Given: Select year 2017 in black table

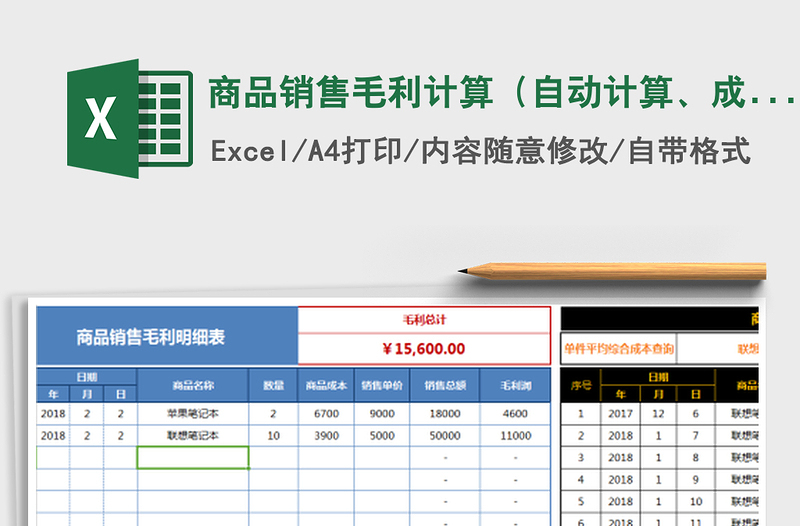Looking at the screenshot, I should pos(620,414).
